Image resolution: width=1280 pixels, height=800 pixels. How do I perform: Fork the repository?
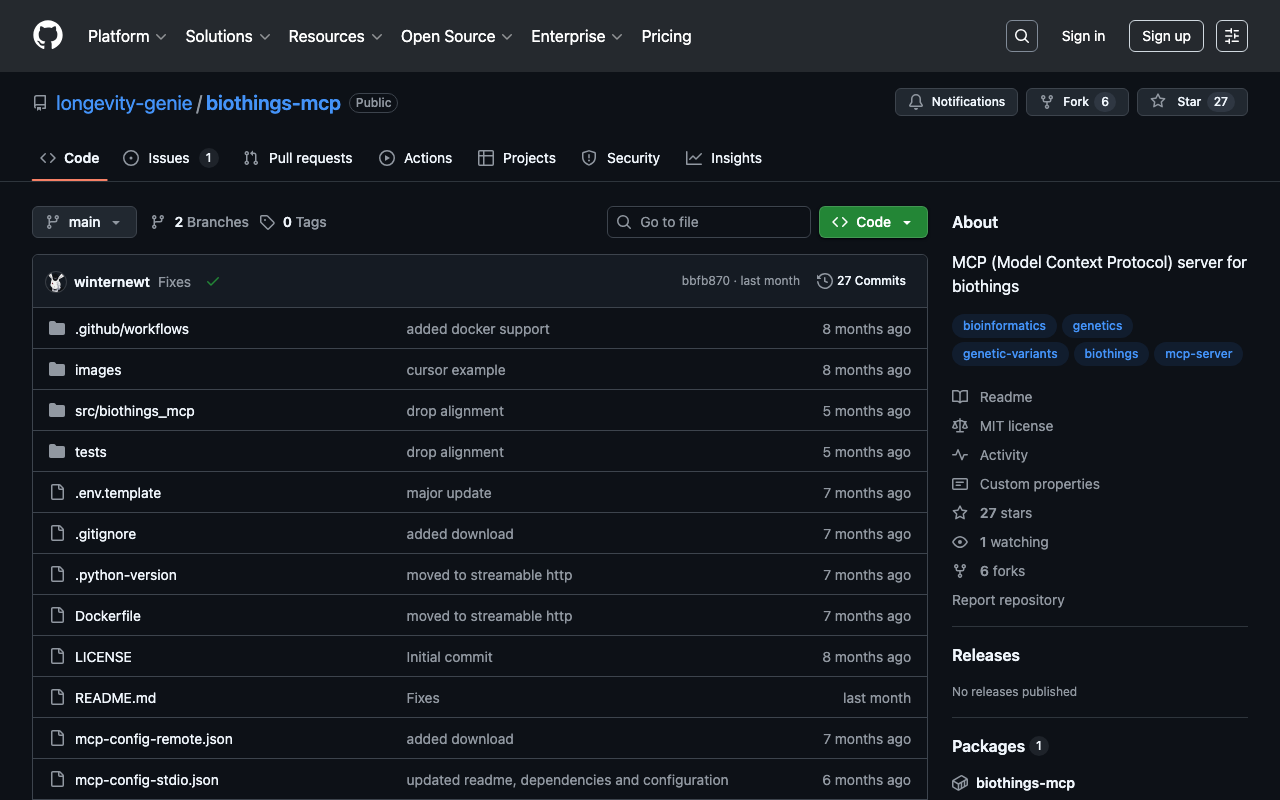coord(1076,102)
